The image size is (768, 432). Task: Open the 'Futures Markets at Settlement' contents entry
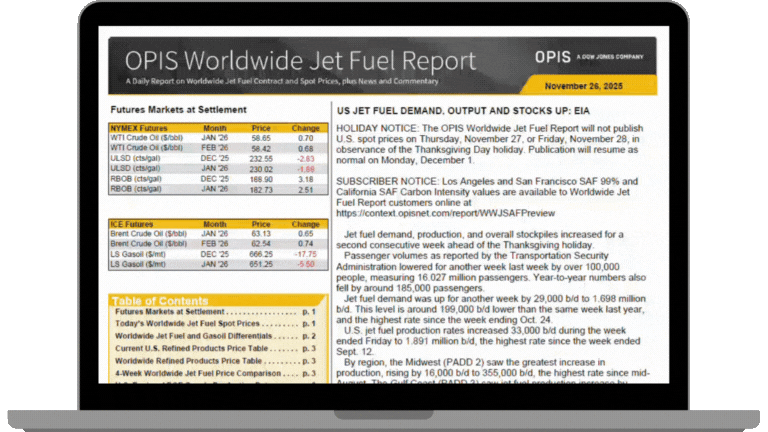(169, 312)
